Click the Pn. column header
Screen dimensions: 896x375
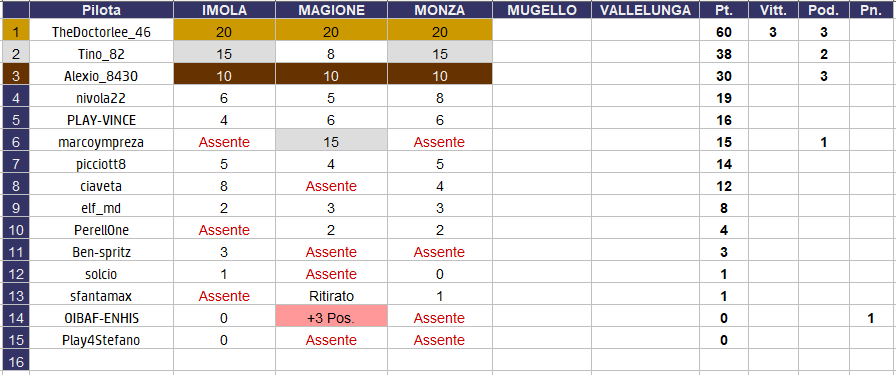pyautogui.click(x=872, y=10)
